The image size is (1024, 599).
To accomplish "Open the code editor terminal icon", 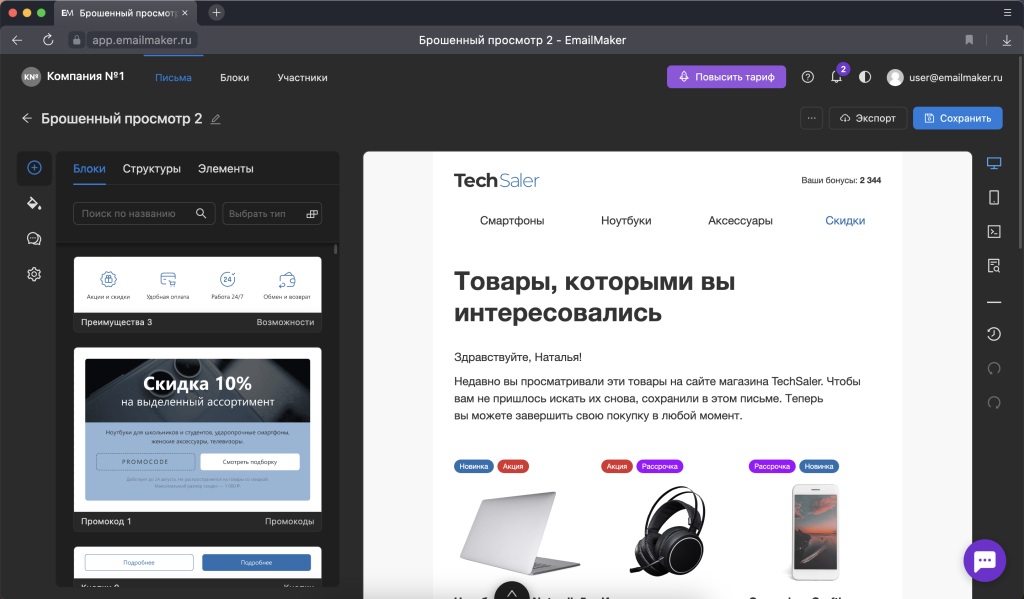I will tap(994, 231).
